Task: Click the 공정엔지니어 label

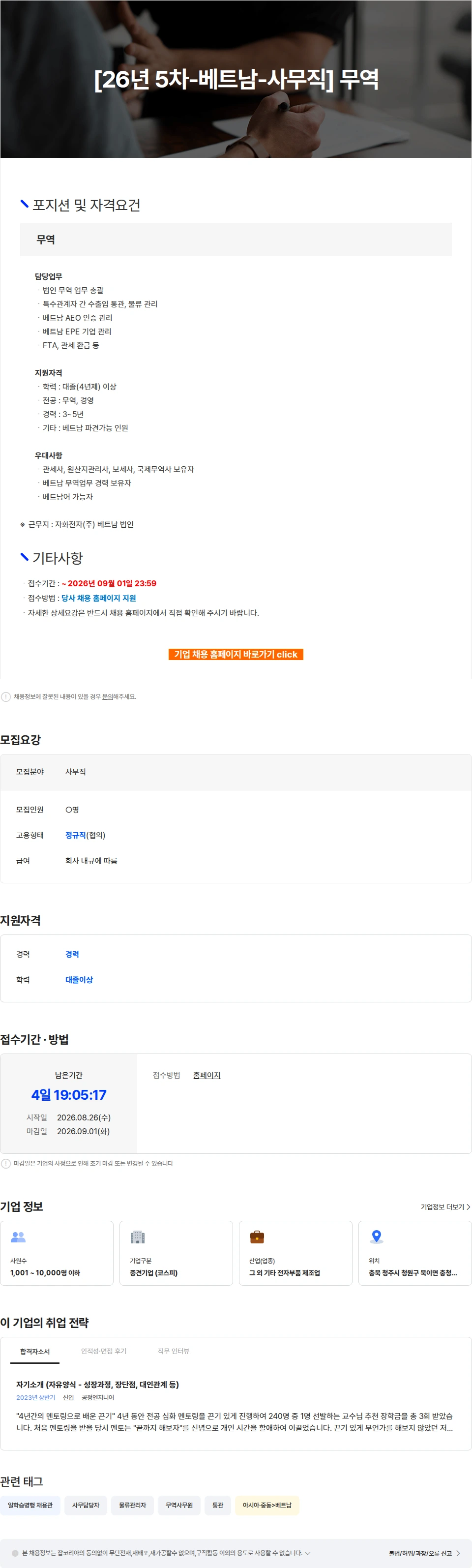Action: (x=98, y=1397)
